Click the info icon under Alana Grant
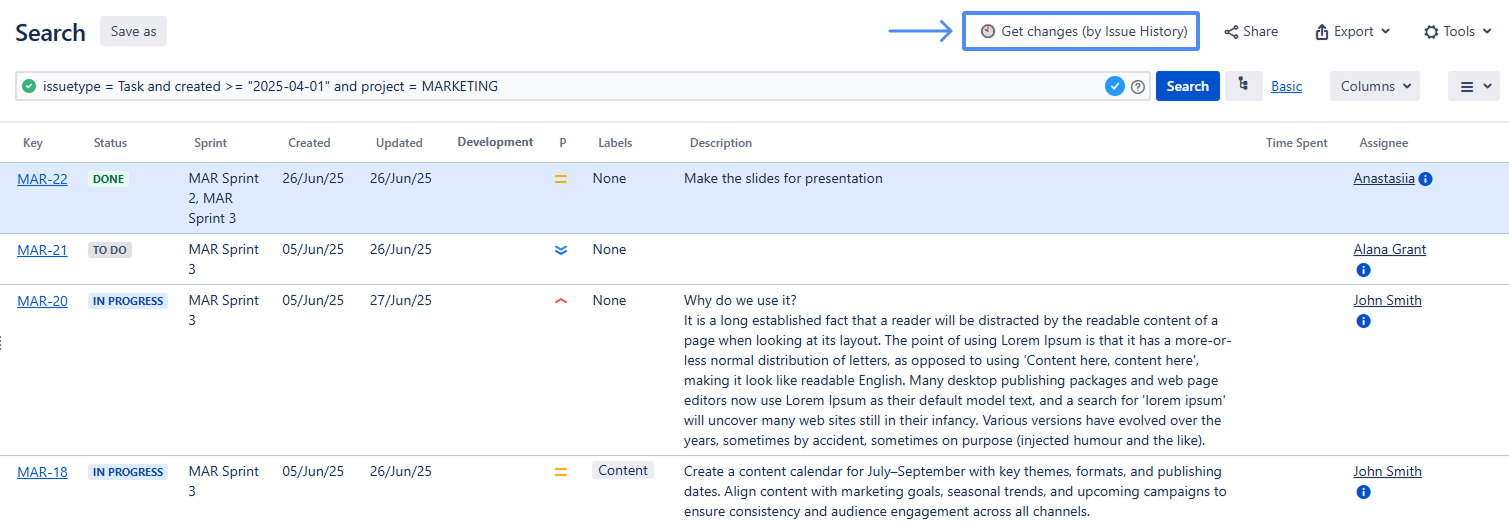 coord(1363,270)
